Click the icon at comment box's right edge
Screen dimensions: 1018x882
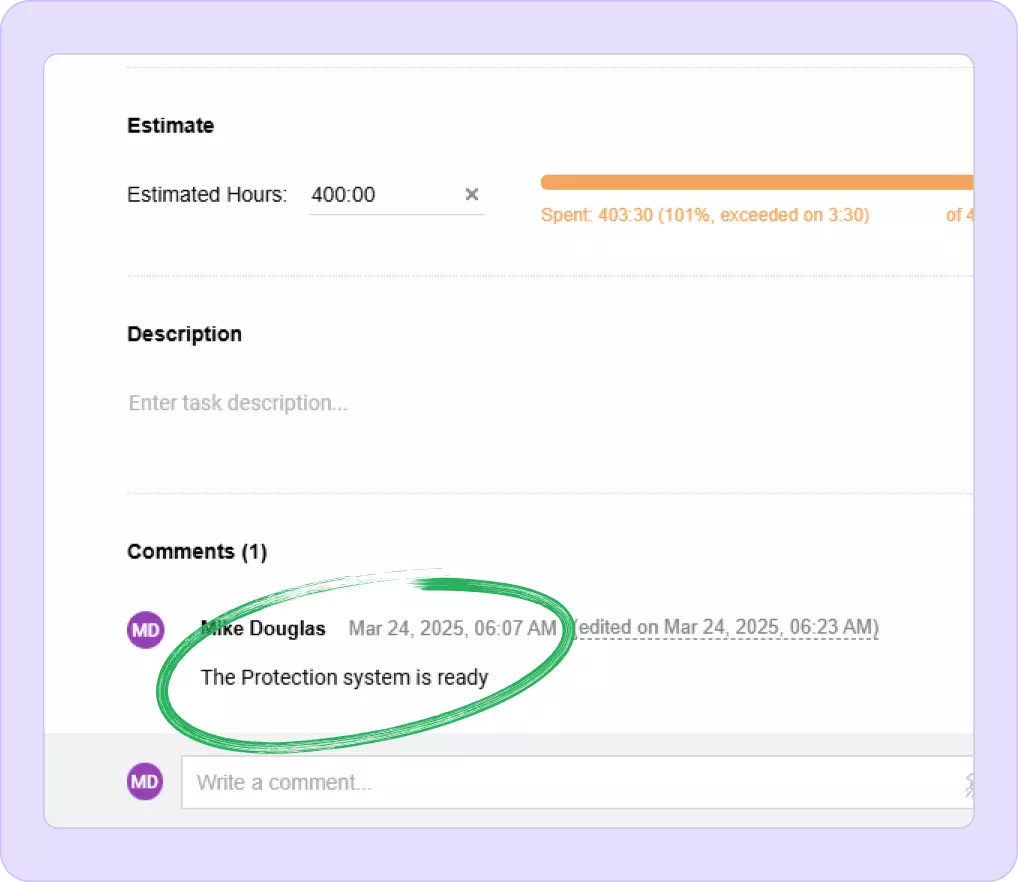click(968, 783)
